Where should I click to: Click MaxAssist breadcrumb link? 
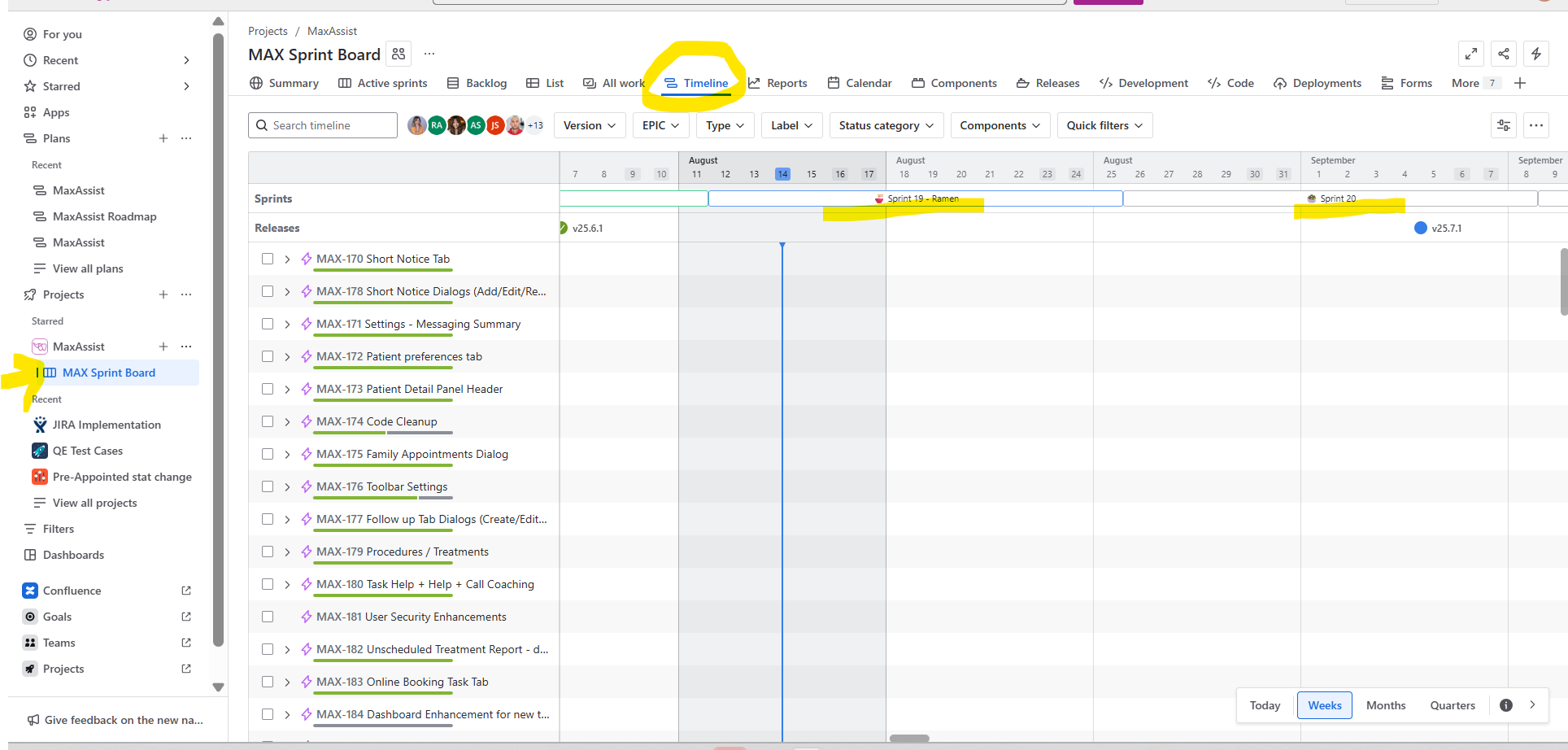[x=332, y=31]
